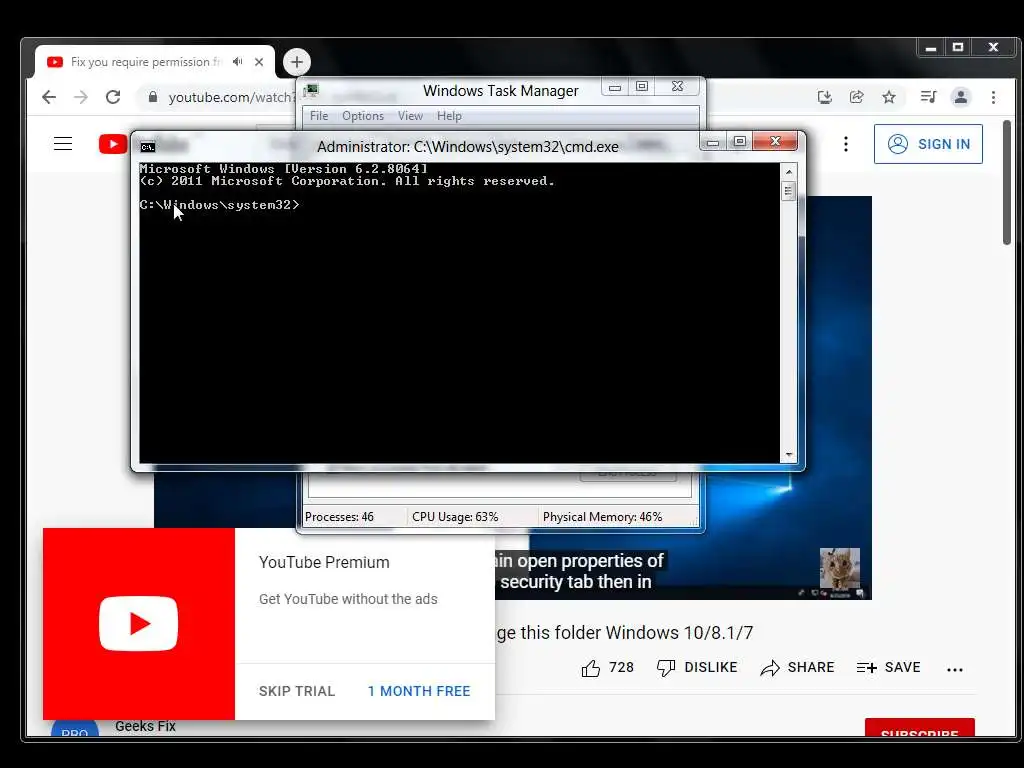Click SHARE below the video

pos(797,667)
